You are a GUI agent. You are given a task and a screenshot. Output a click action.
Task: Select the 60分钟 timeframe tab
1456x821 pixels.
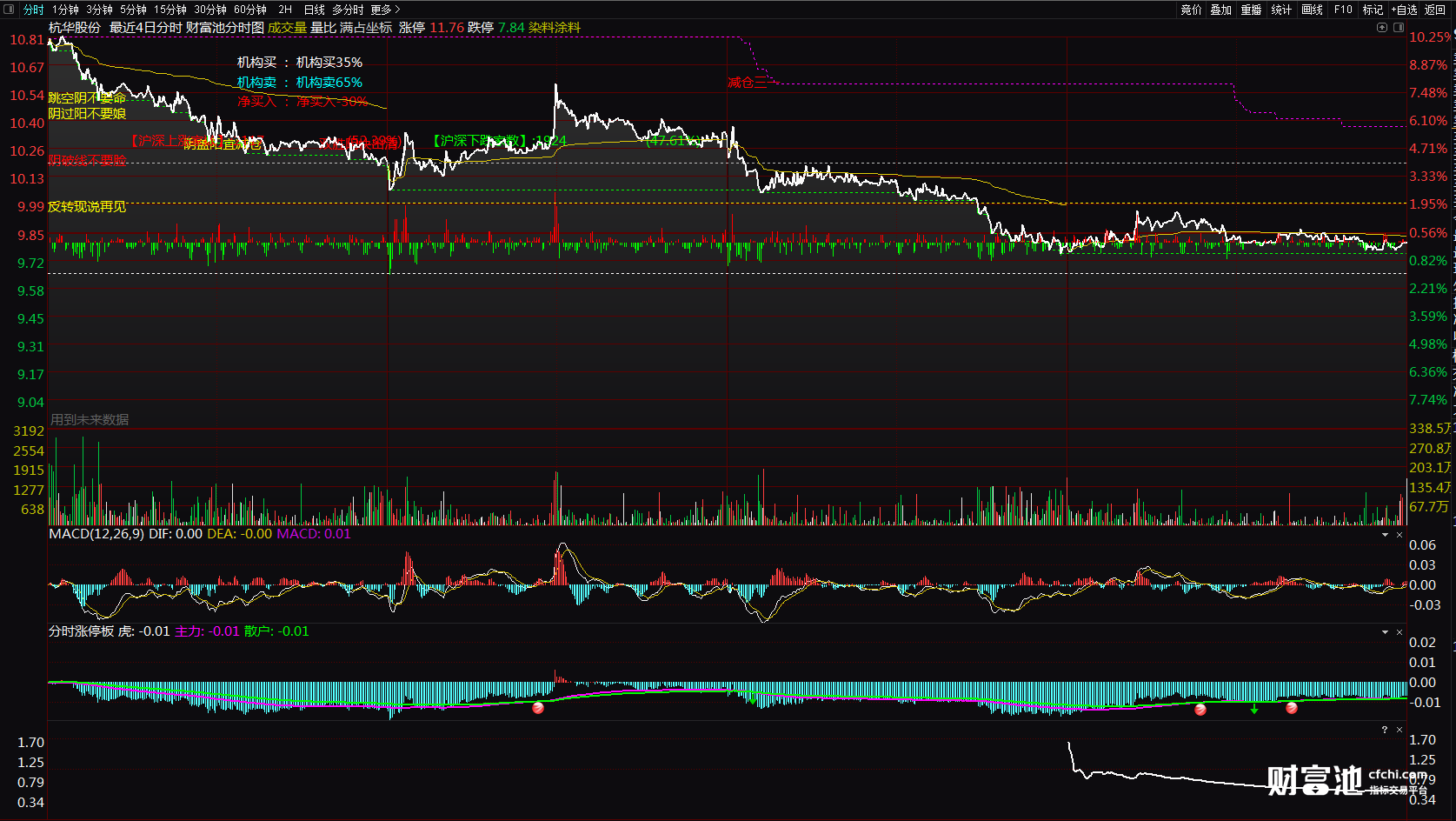(x=250, y=10)
